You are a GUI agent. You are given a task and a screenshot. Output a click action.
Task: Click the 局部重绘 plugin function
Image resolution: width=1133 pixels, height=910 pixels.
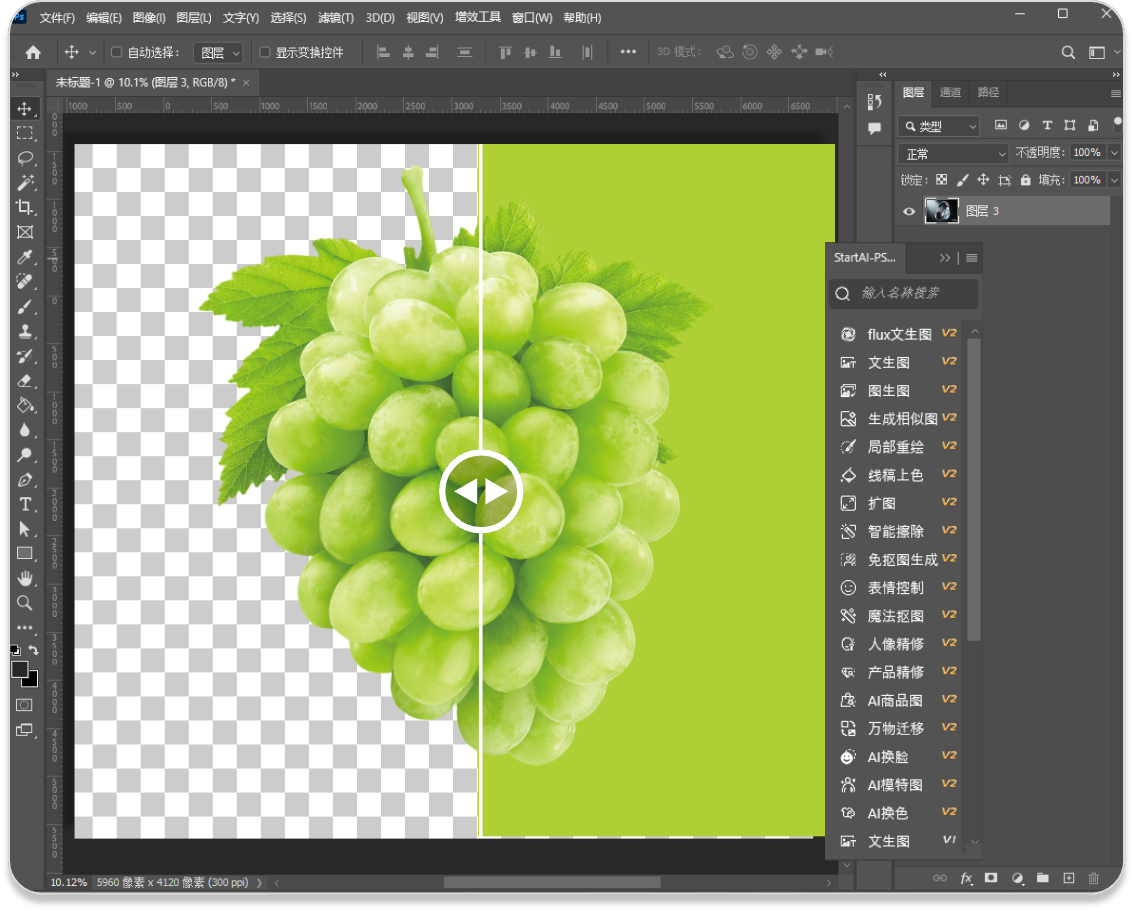click(x=895, y=447)
